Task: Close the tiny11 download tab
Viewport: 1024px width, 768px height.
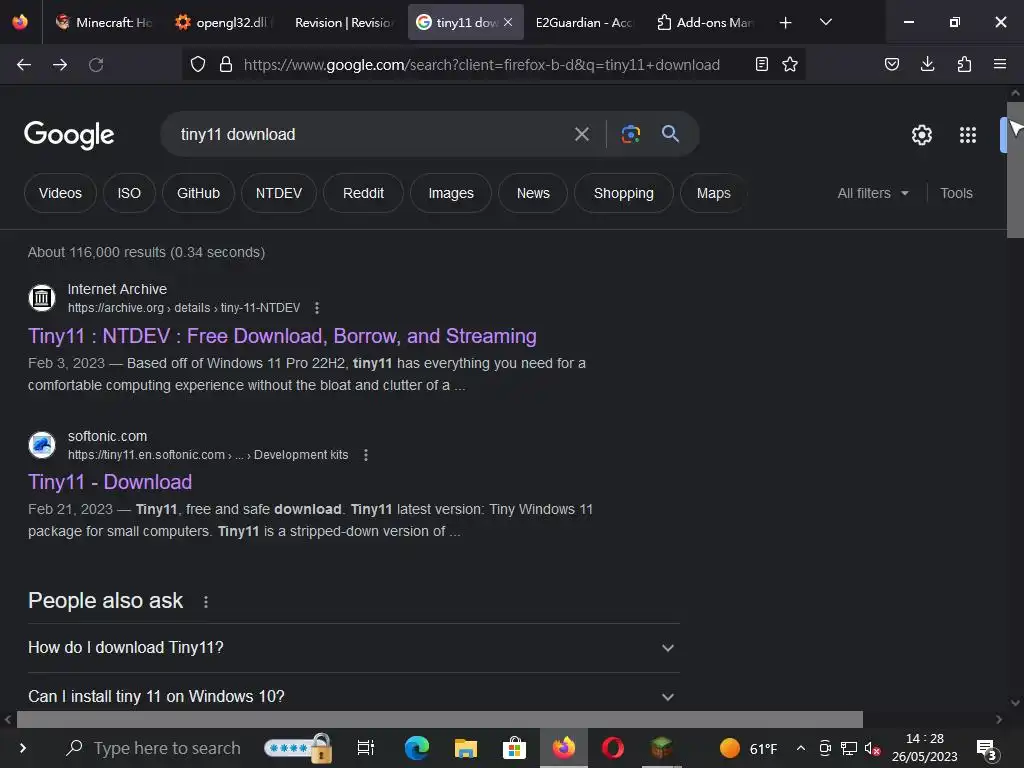Action: (508, 22)
